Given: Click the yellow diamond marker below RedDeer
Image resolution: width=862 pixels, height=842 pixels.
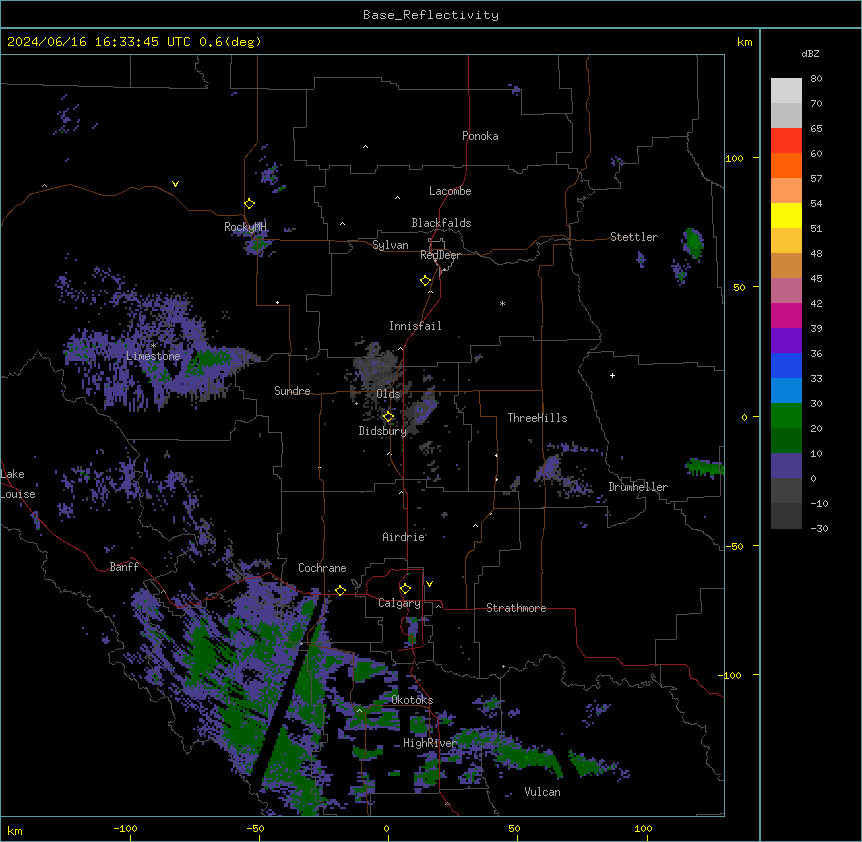Looking at the screenshot, I should coord(425,281).
